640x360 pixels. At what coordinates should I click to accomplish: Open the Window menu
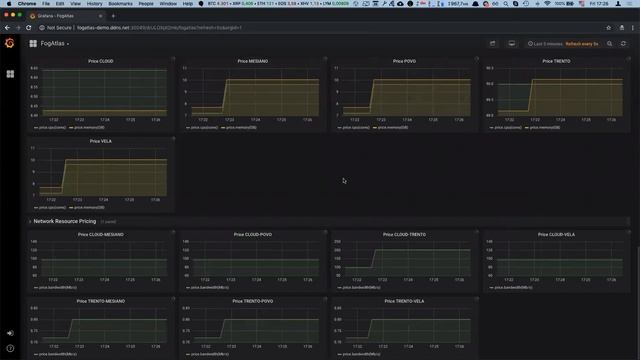[x=168, y=3]
